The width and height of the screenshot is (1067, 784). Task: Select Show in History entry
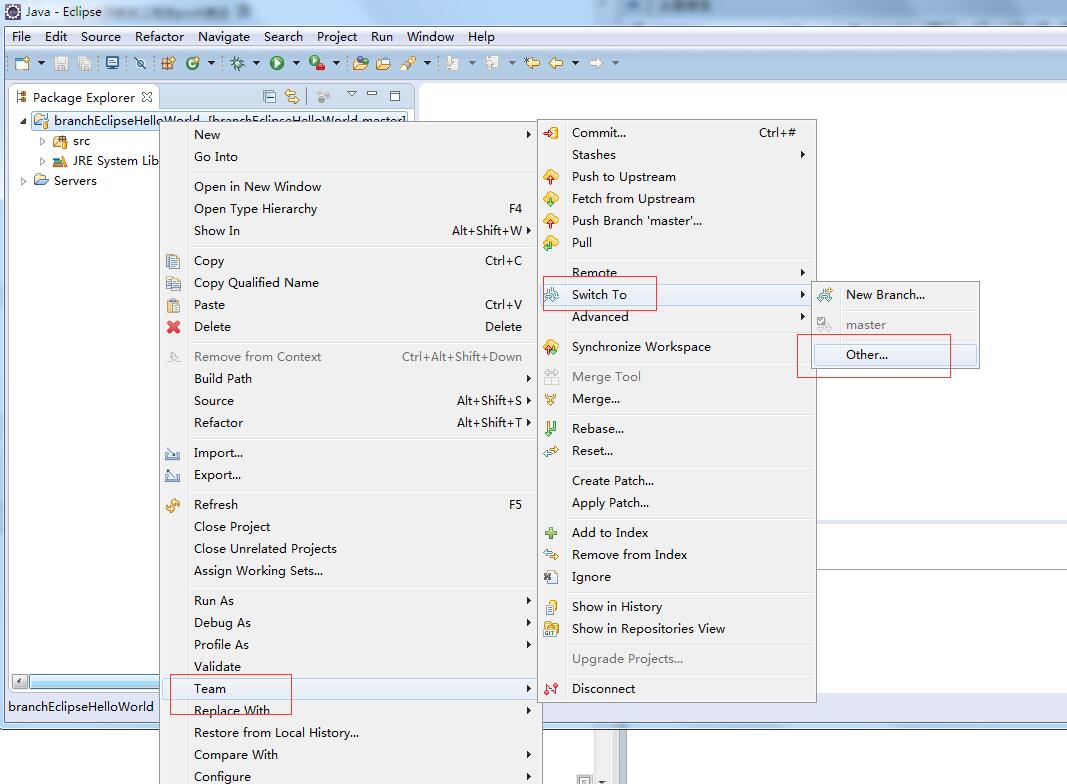(x=677, y=606)
